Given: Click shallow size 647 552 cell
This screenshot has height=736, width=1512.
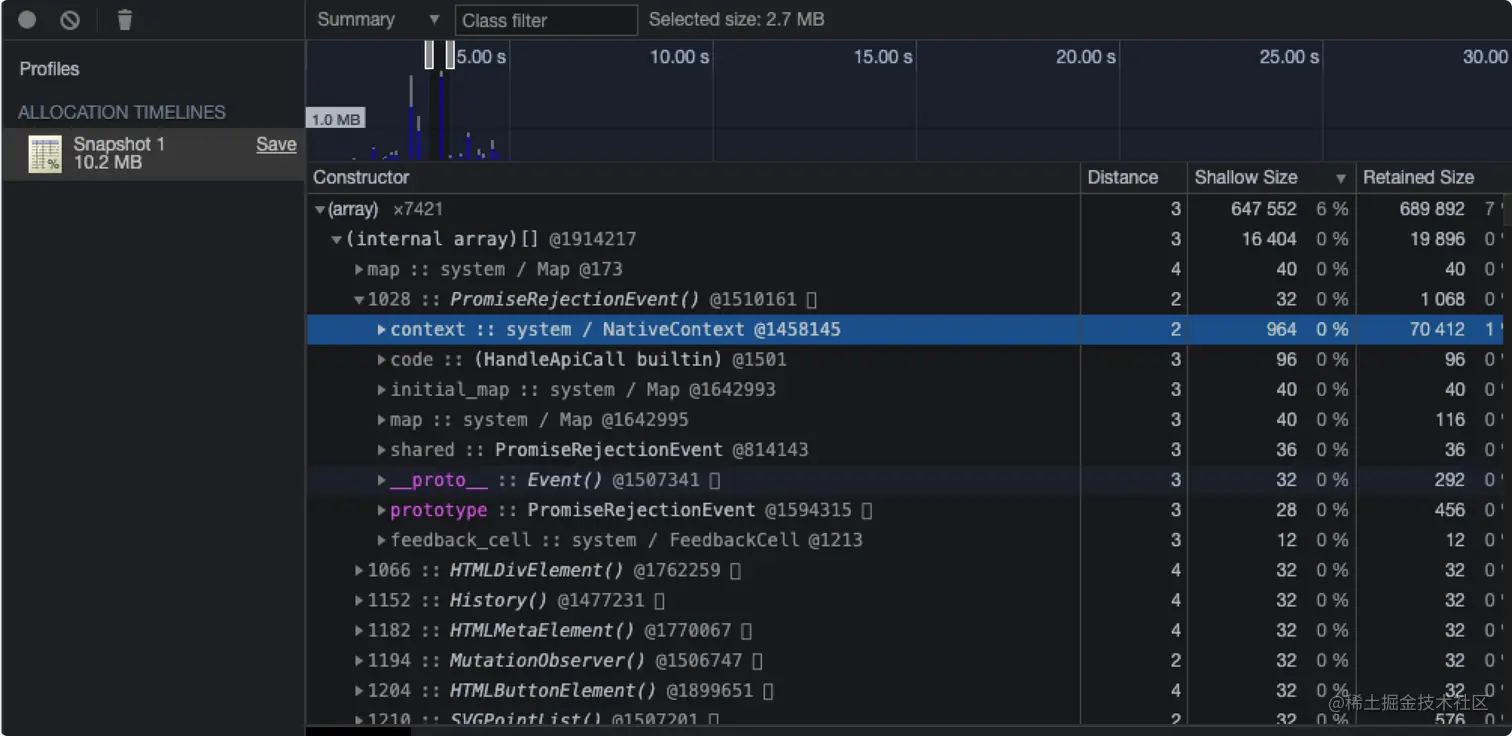Looking at the screenshot, I should pyautogui.click(x=1263, y=209).
